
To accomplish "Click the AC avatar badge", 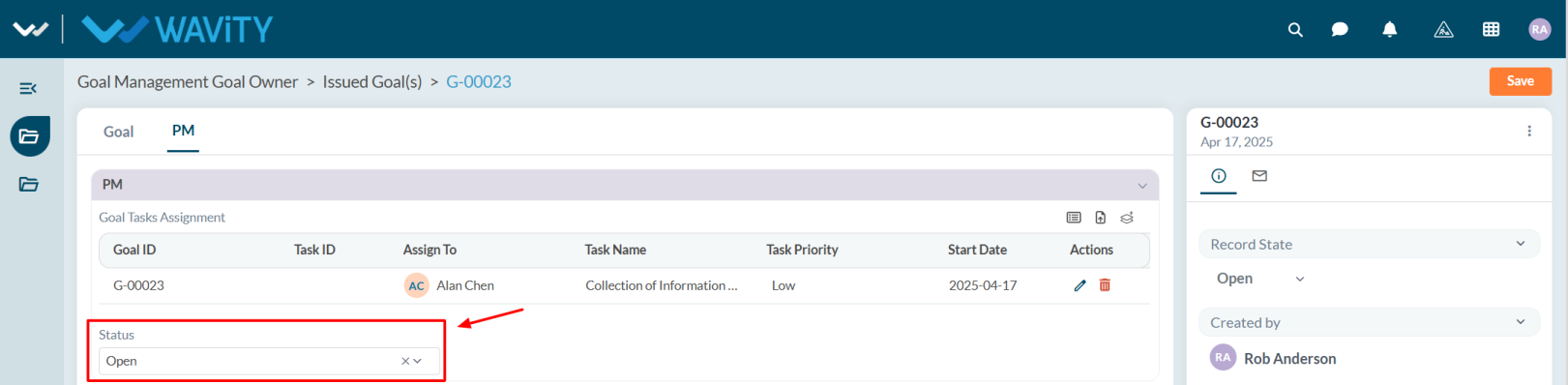I will coord(417,285).
